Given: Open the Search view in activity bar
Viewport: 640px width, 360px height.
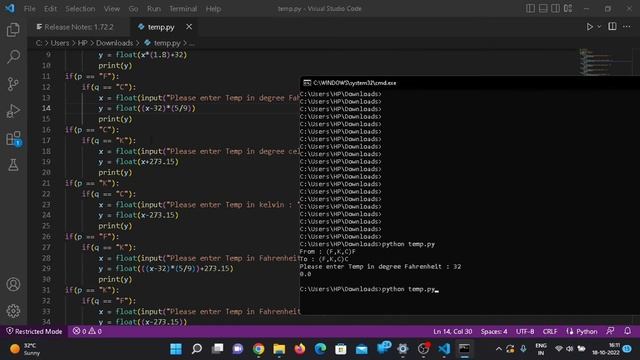Looking at the screenshot, I should coord(13,56).
